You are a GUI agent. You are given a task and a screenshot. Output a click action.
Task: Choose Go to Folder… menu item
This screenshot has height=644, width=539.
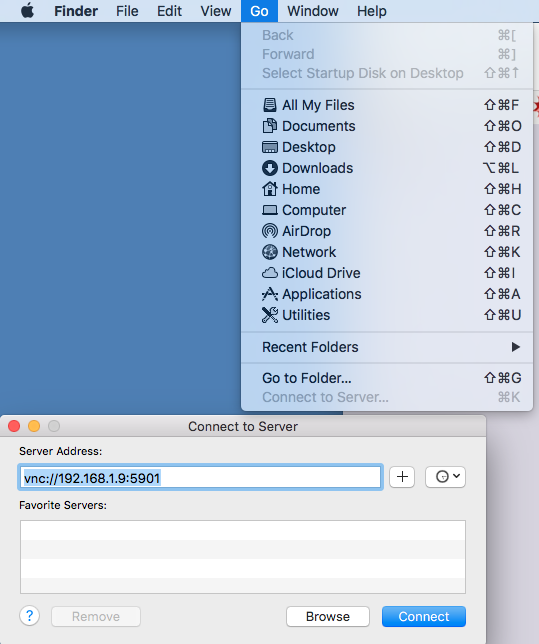[x=387, y=378]
